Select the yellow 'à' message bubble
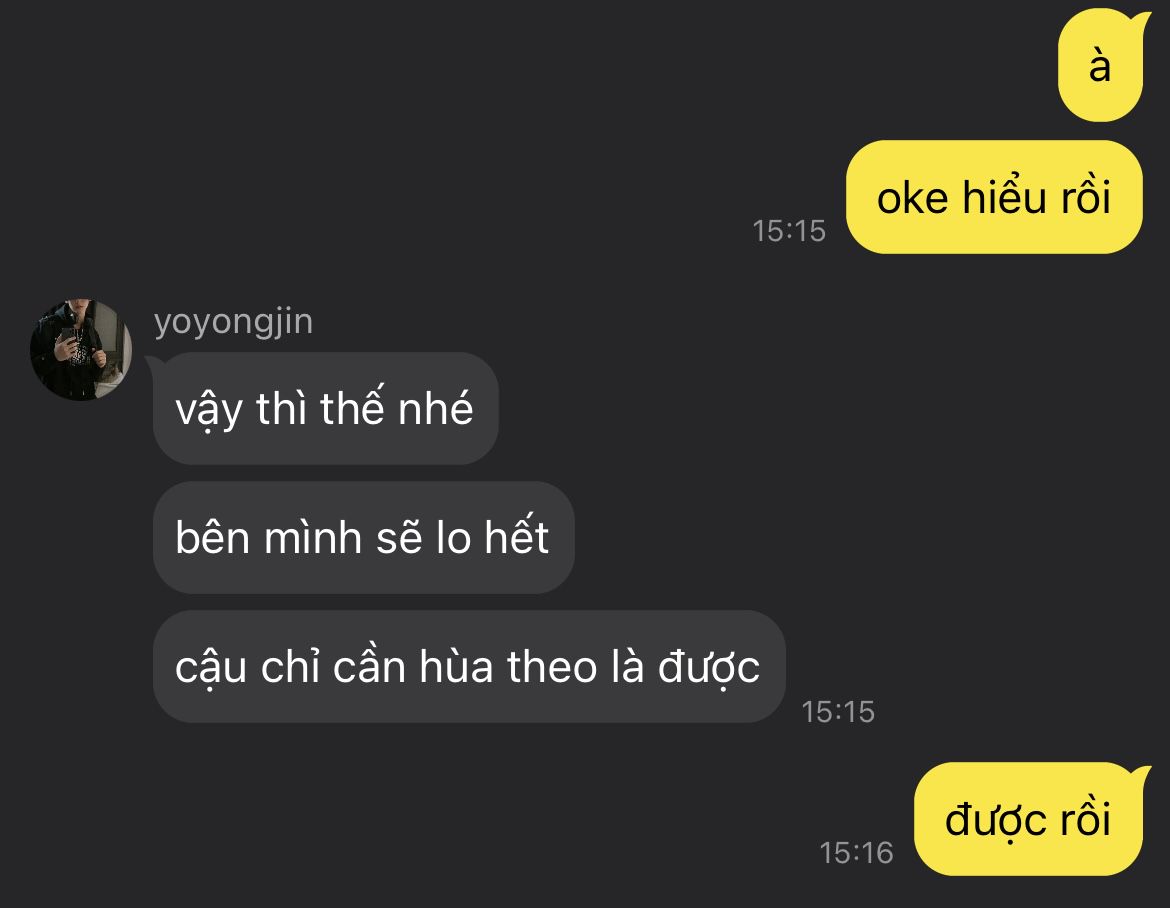1170x908 pixels. (1101, 66)
